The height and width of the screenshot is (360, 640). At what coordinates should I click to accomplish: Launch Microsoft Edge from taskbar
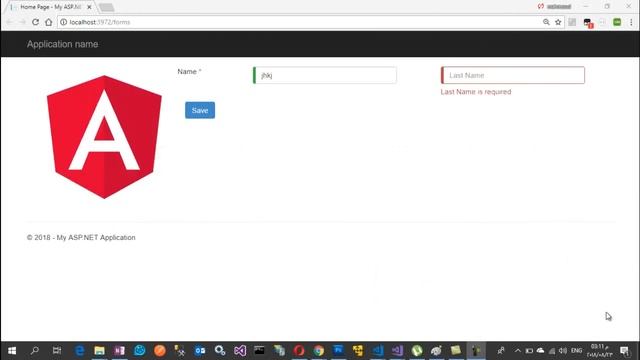79,351
